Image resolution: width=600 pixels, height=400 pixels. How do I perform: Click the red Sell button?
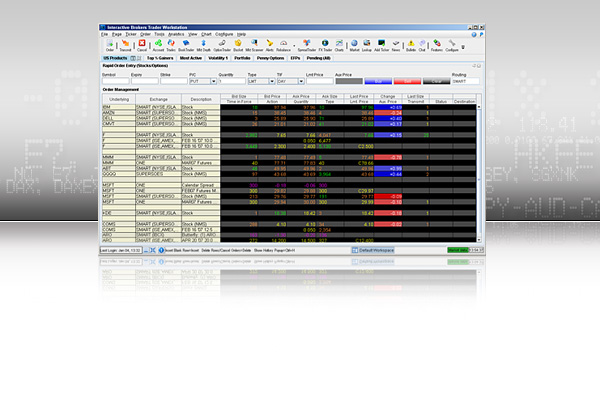pos(407,81)
